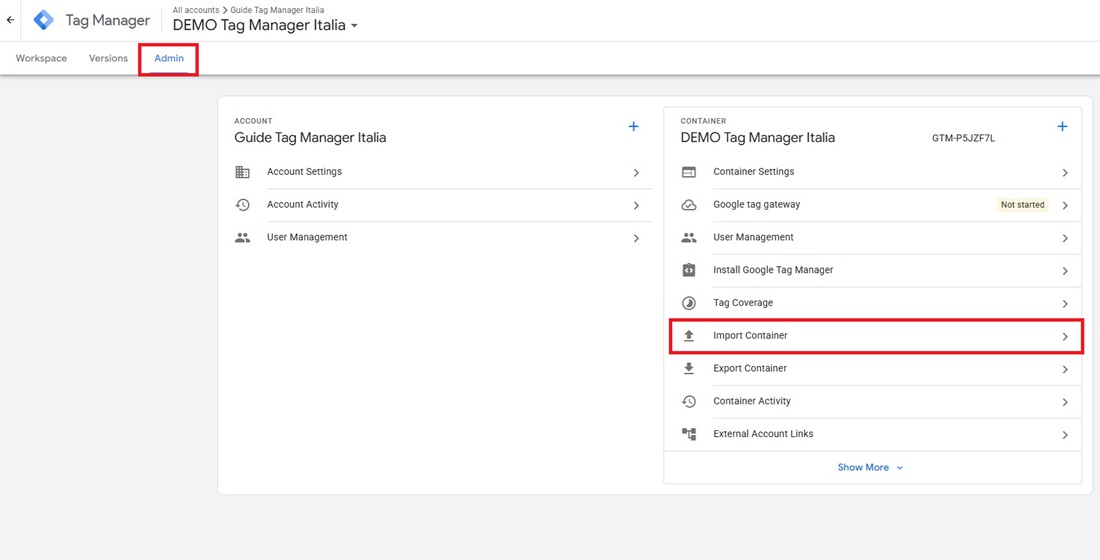Switch to the Versions tab

pyautogui.click(x=108, y=58)
